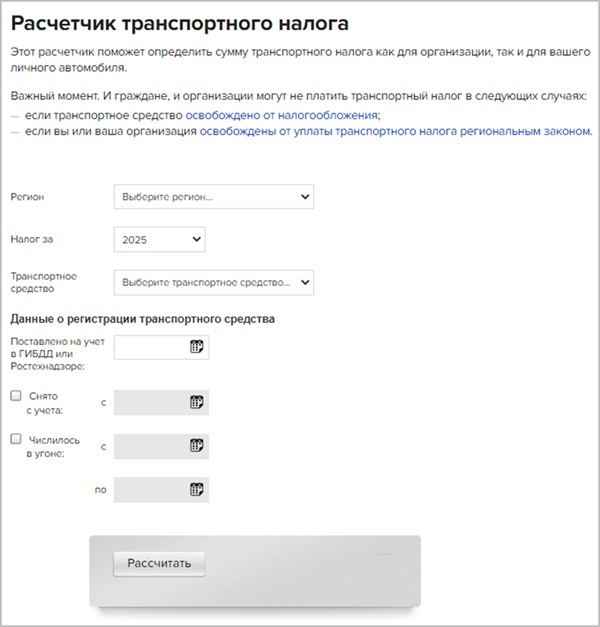
Task: Open the 'Выберите регион' dropdown
Action: coord(214,197)
